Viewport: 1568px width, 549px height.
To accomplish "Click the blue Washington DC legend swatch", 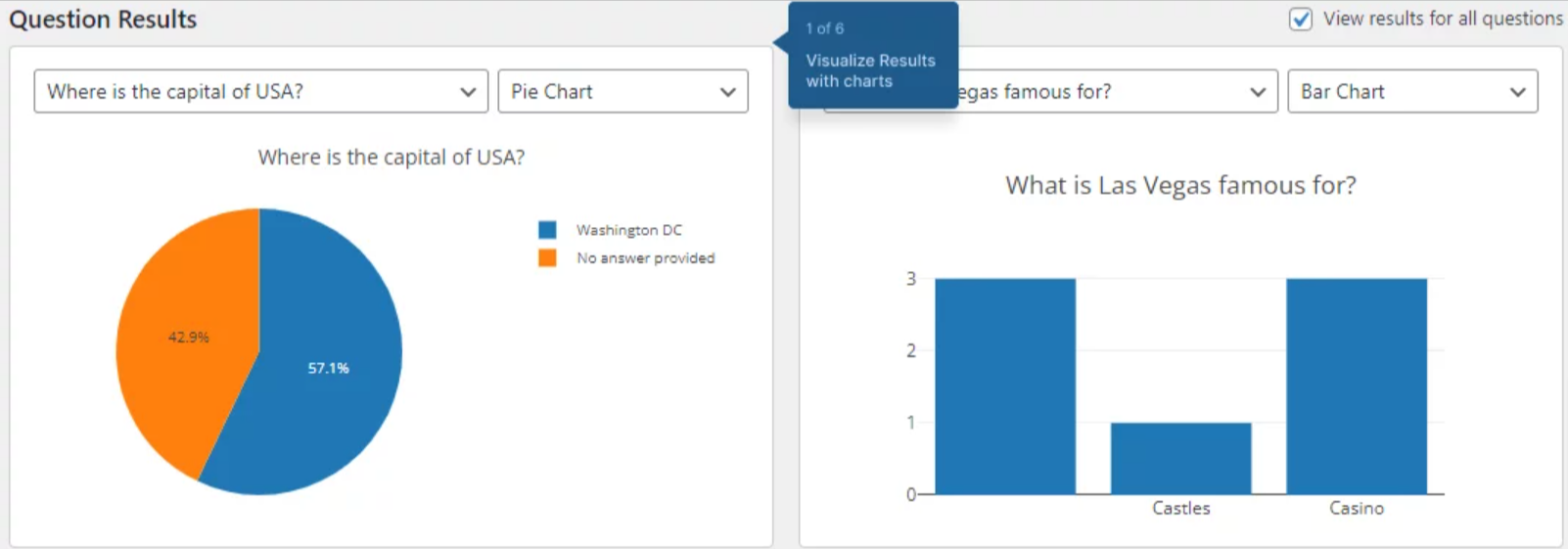I will tap(547, 230).
